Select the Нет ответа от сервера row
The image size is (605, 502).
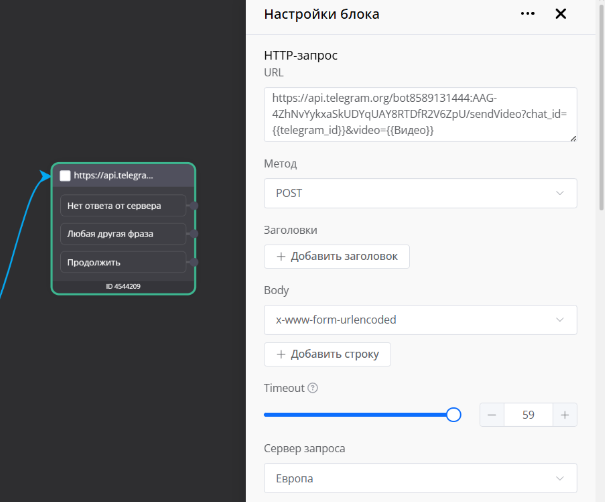pos(122,206)
